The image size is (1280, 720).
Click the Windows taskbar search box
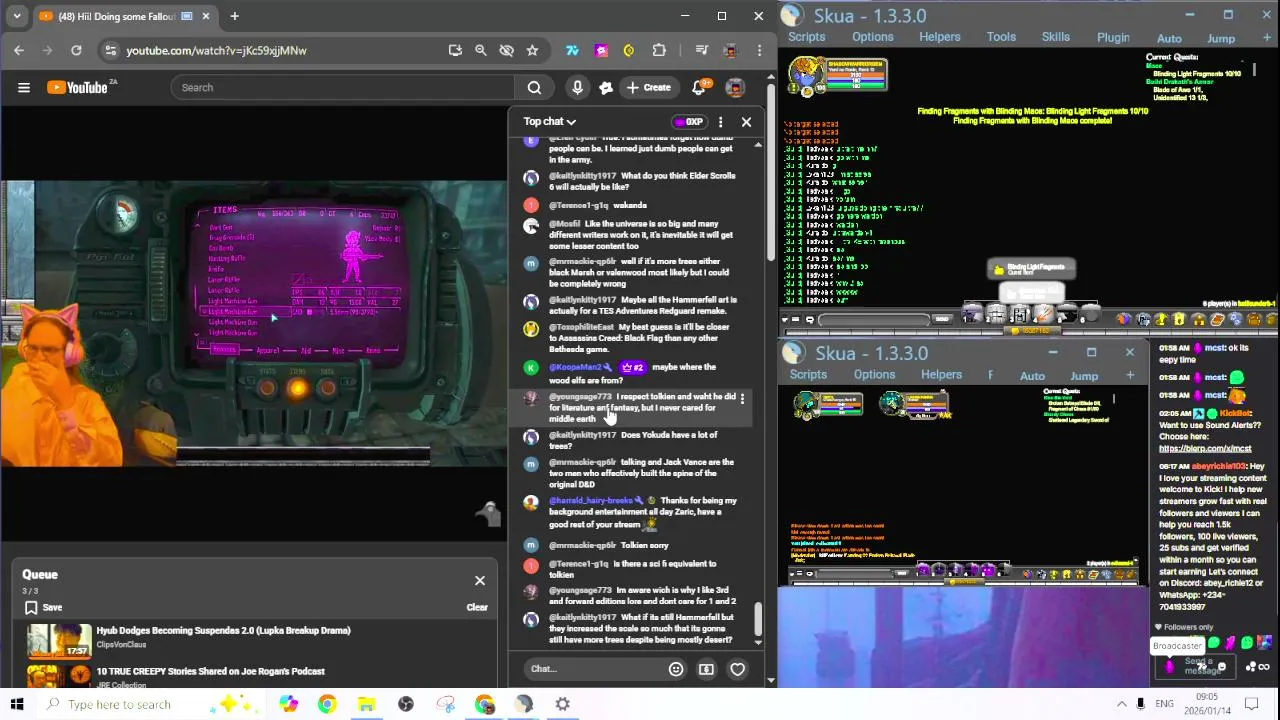click(150, 704)
